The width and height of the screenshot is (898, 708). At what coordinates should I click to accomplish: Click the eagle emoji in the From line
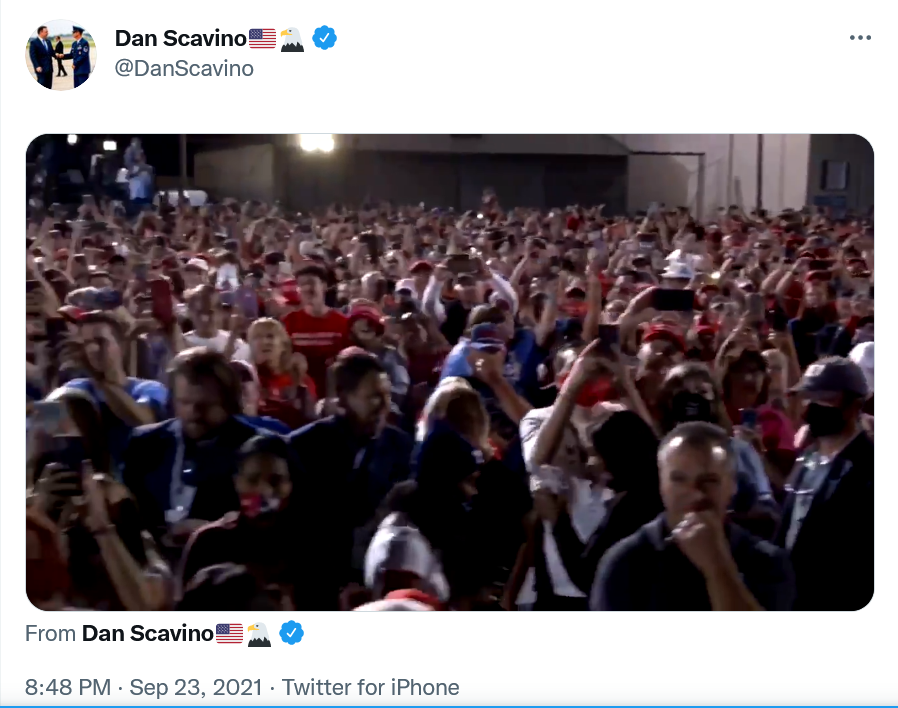click(259, 634)
